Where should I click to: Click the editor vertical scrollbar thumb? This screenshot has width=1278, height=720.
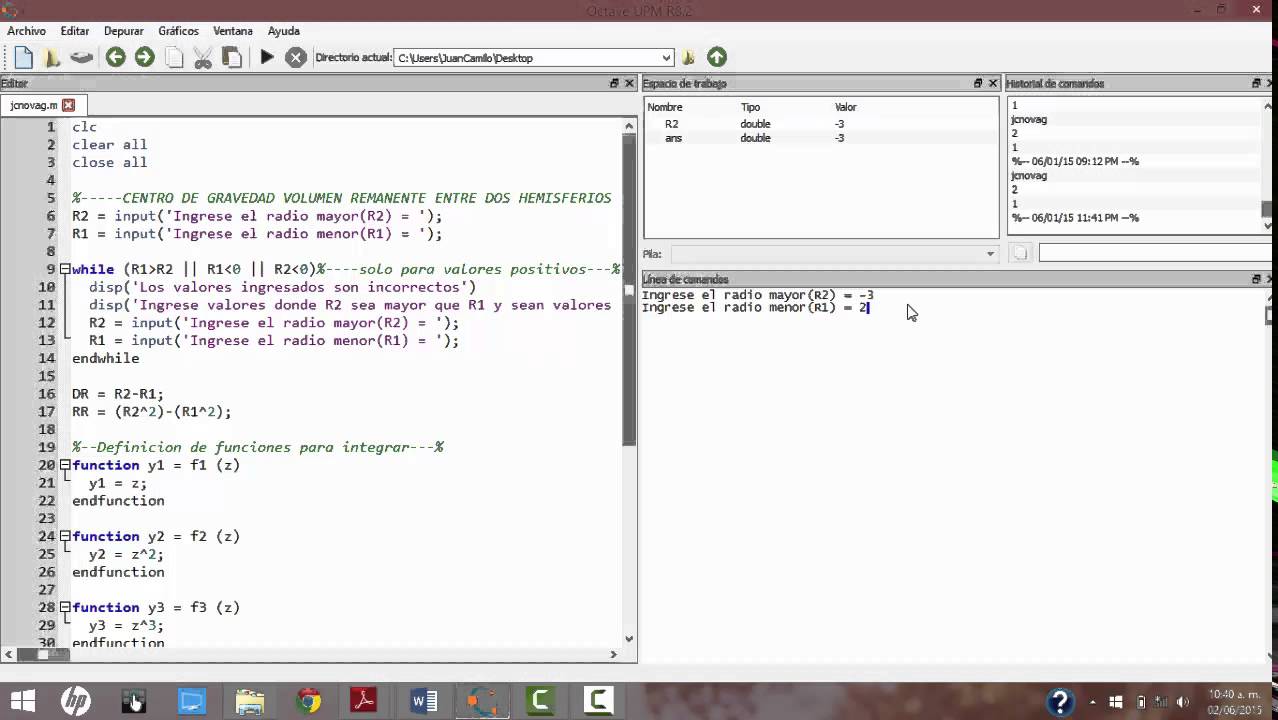629,290
